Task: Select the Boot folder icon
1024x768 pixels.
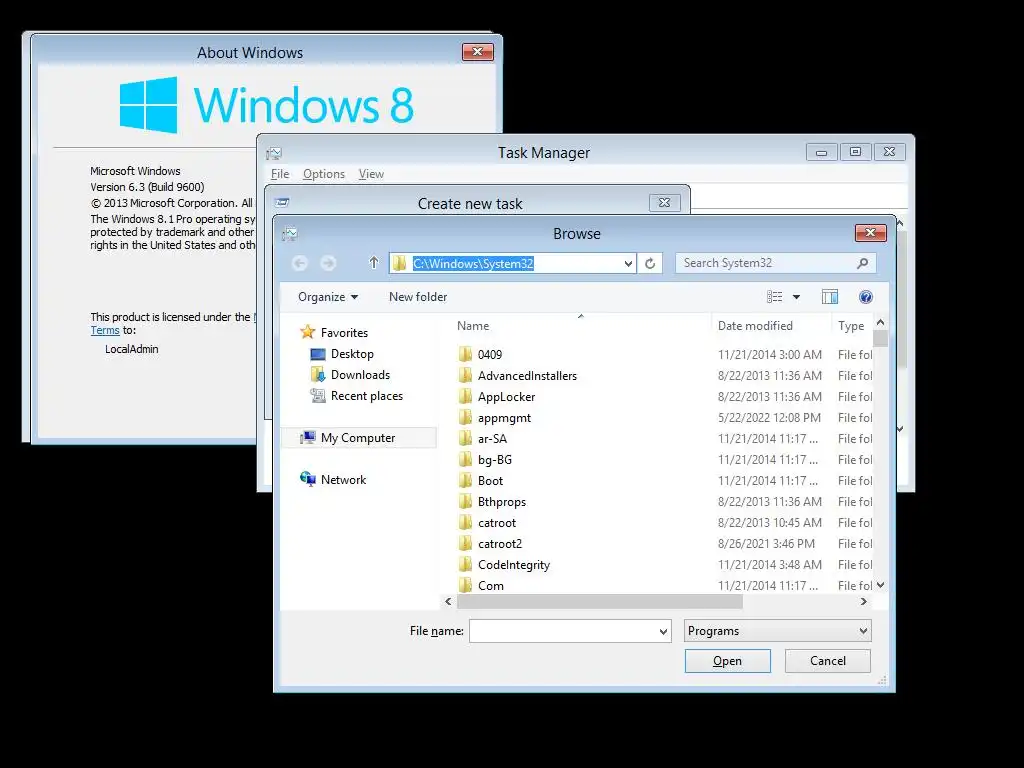Action: [x=465, y=481]
